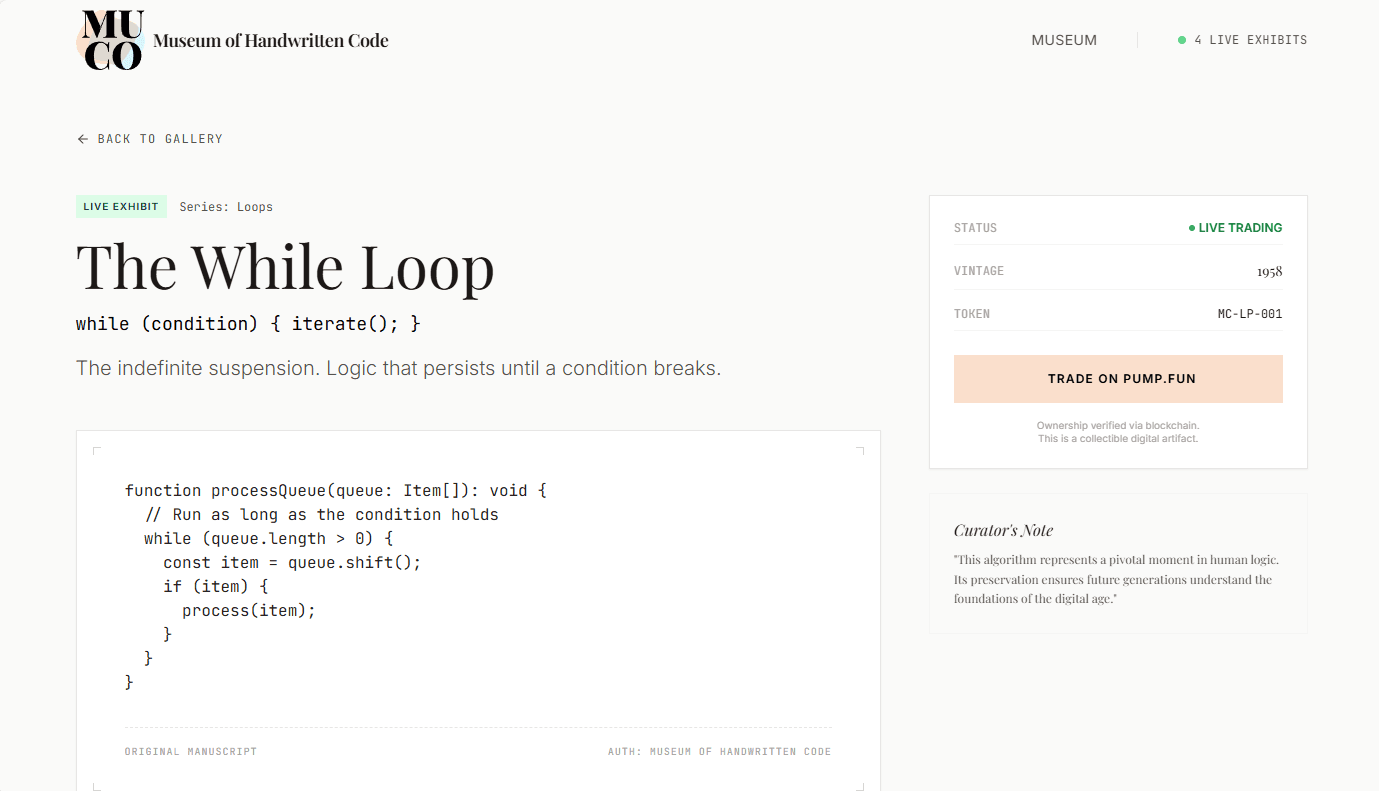Open the MUSEUM navigation item
Screen dimensions: 1379x791
click(x=1064, y=40)
